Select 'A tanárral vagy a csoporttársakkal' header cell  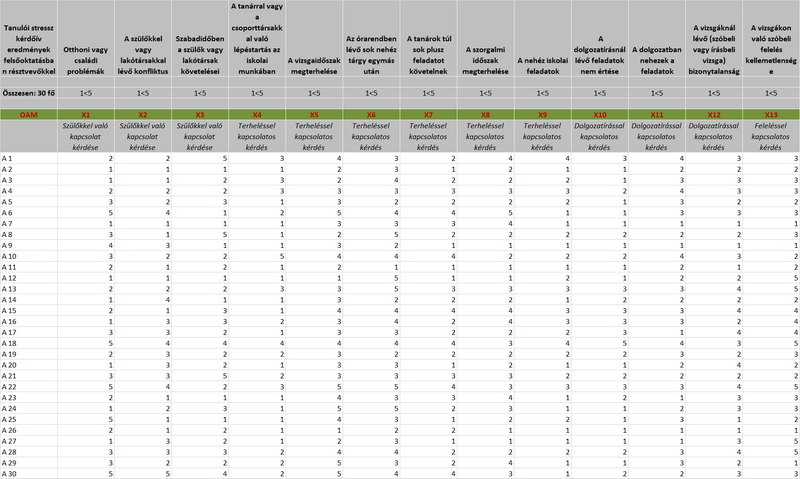point(257,39)
